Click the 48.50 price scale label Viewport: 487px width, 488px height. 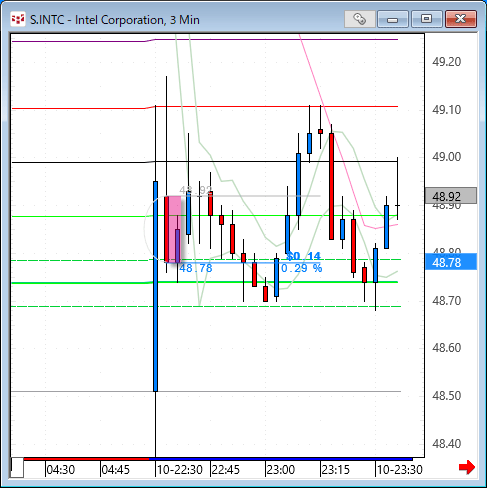tap(446, 396)
